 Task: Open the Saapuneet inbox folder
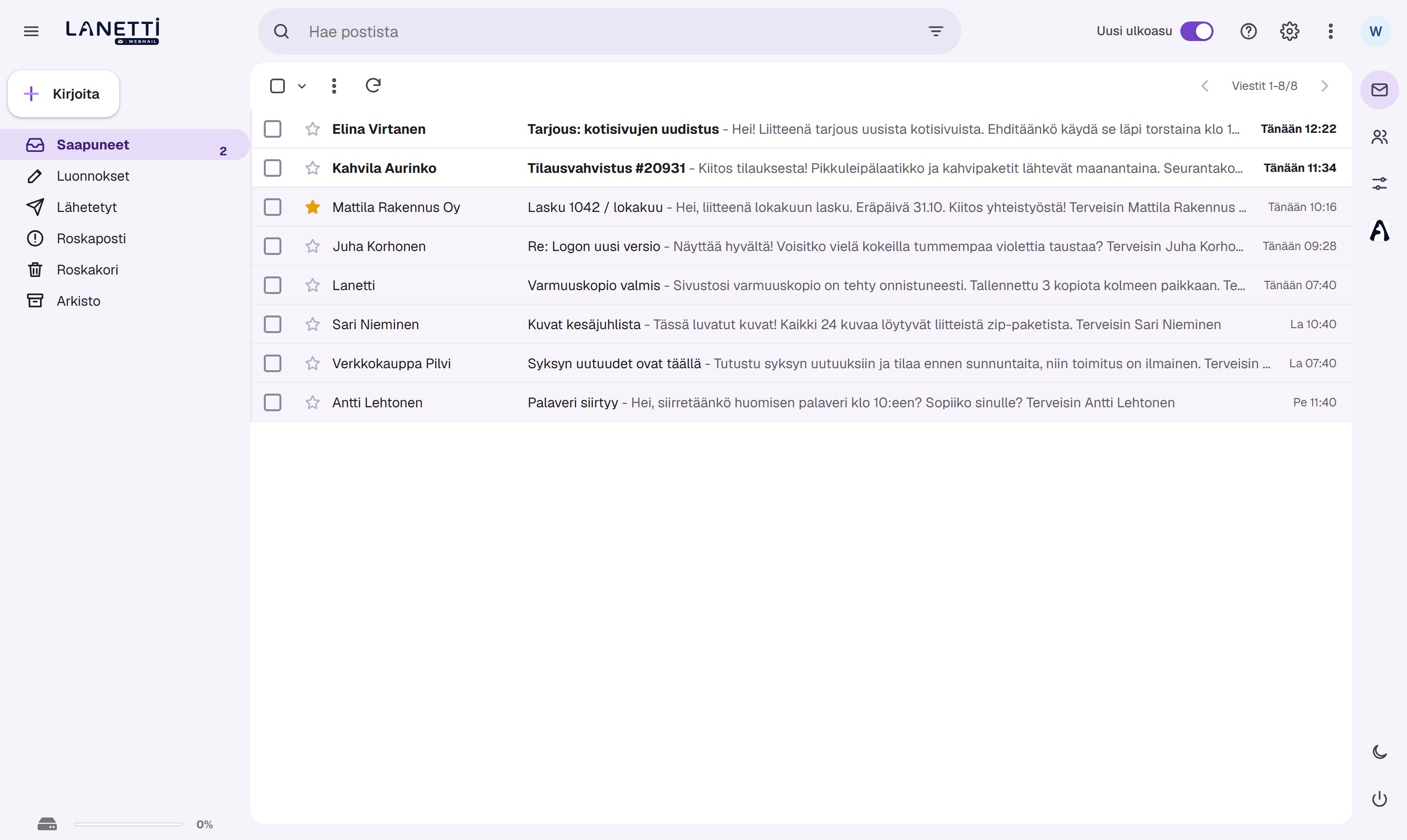(x=125, y=145)
